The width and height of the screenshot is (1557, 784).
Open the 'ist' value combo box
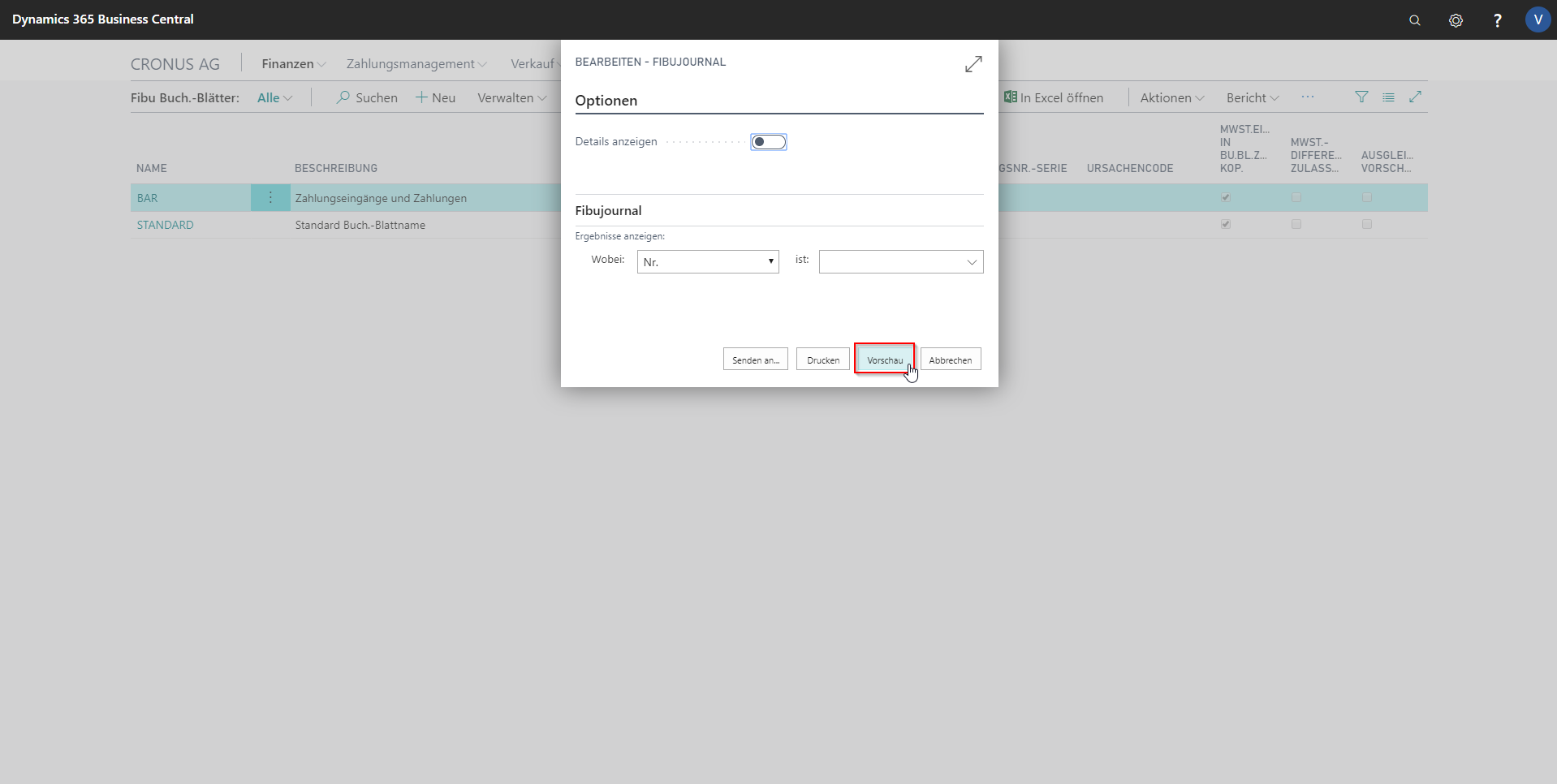click(x=901, y=261)
